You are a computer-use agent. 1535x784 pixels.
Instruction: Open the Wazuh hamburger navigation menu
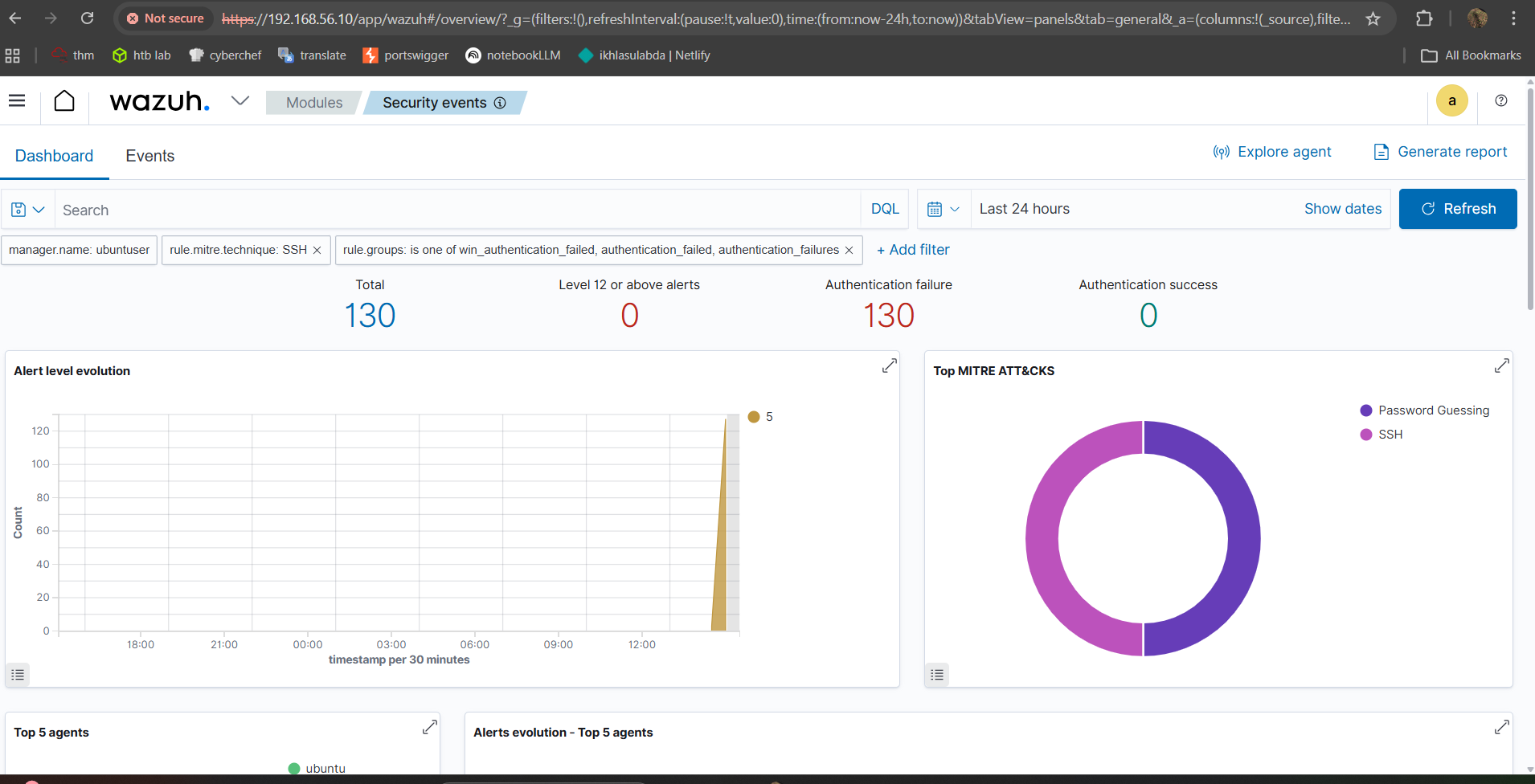click(17, 100)
